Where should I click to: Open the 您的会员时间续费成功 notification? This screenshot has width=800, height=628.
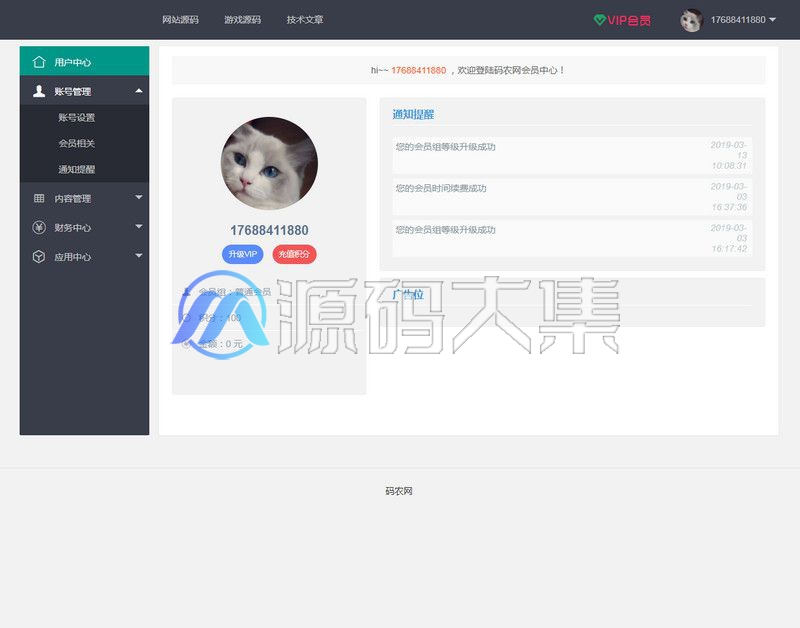[572, 197]
